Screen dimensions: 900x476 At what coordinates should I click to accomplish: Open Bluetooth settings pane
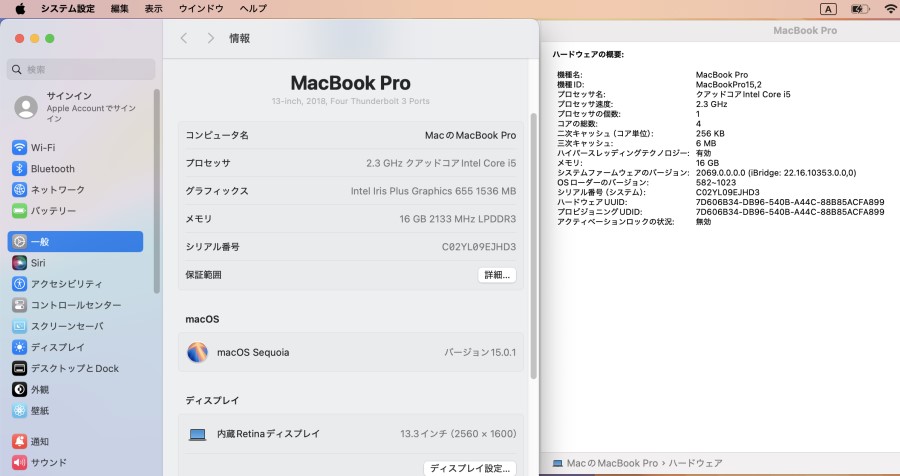75,169
